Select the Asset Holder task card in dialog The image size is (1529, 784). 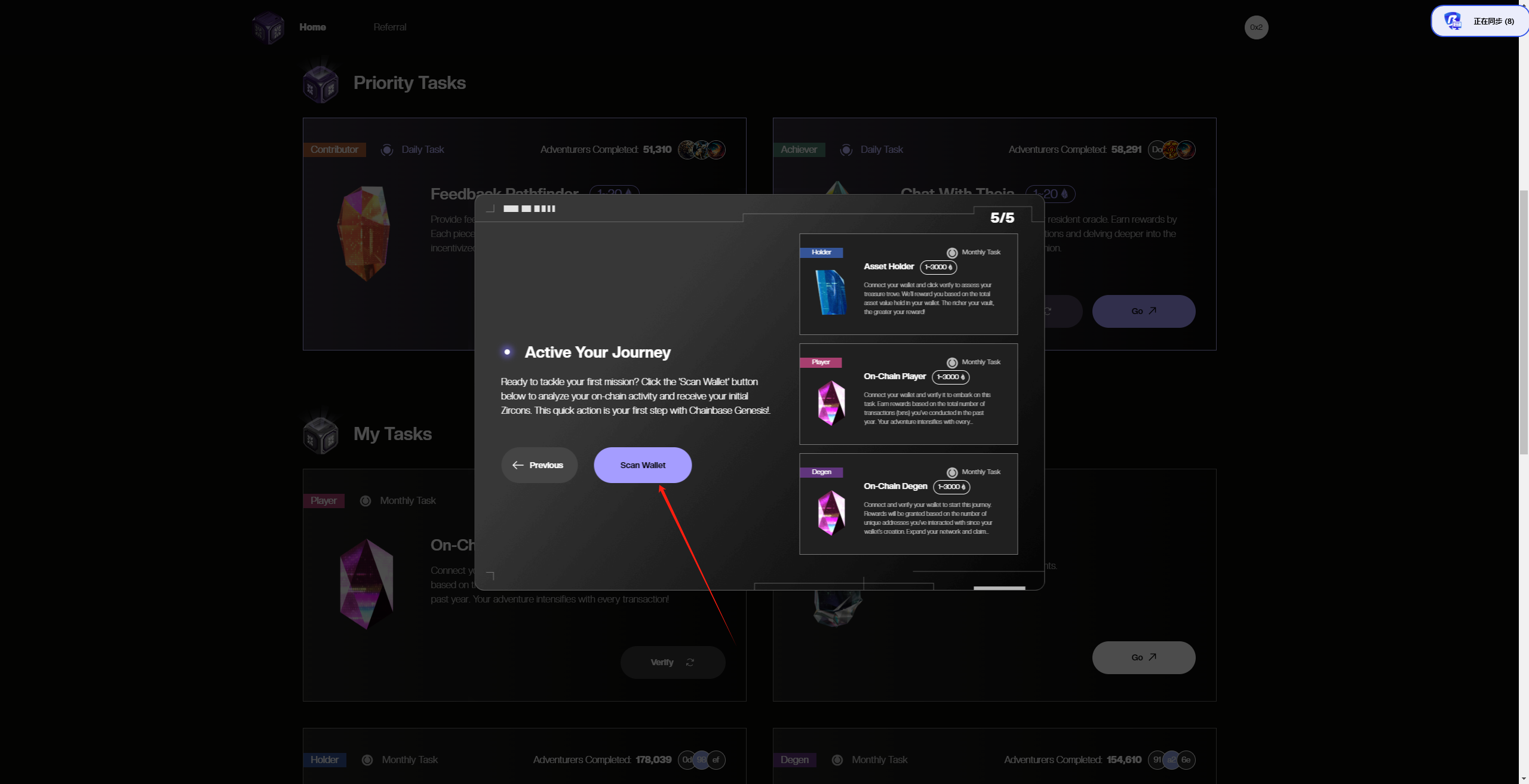click(x=908, y=284)
